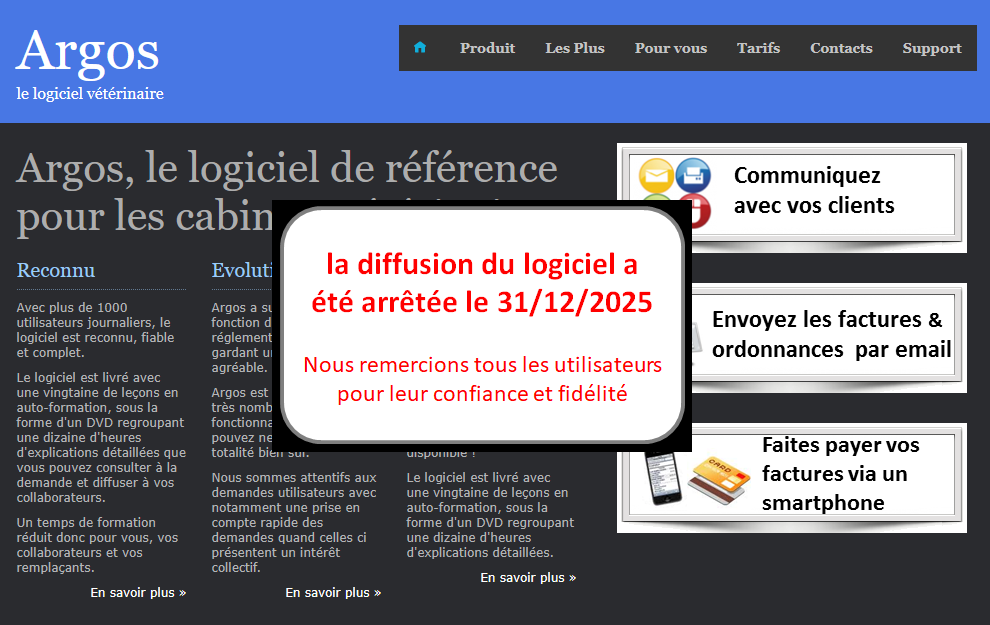Click "En savoir plus" under Reconnu column
The height and width of the screenshot is (625, 990).
tap(138, 593)
